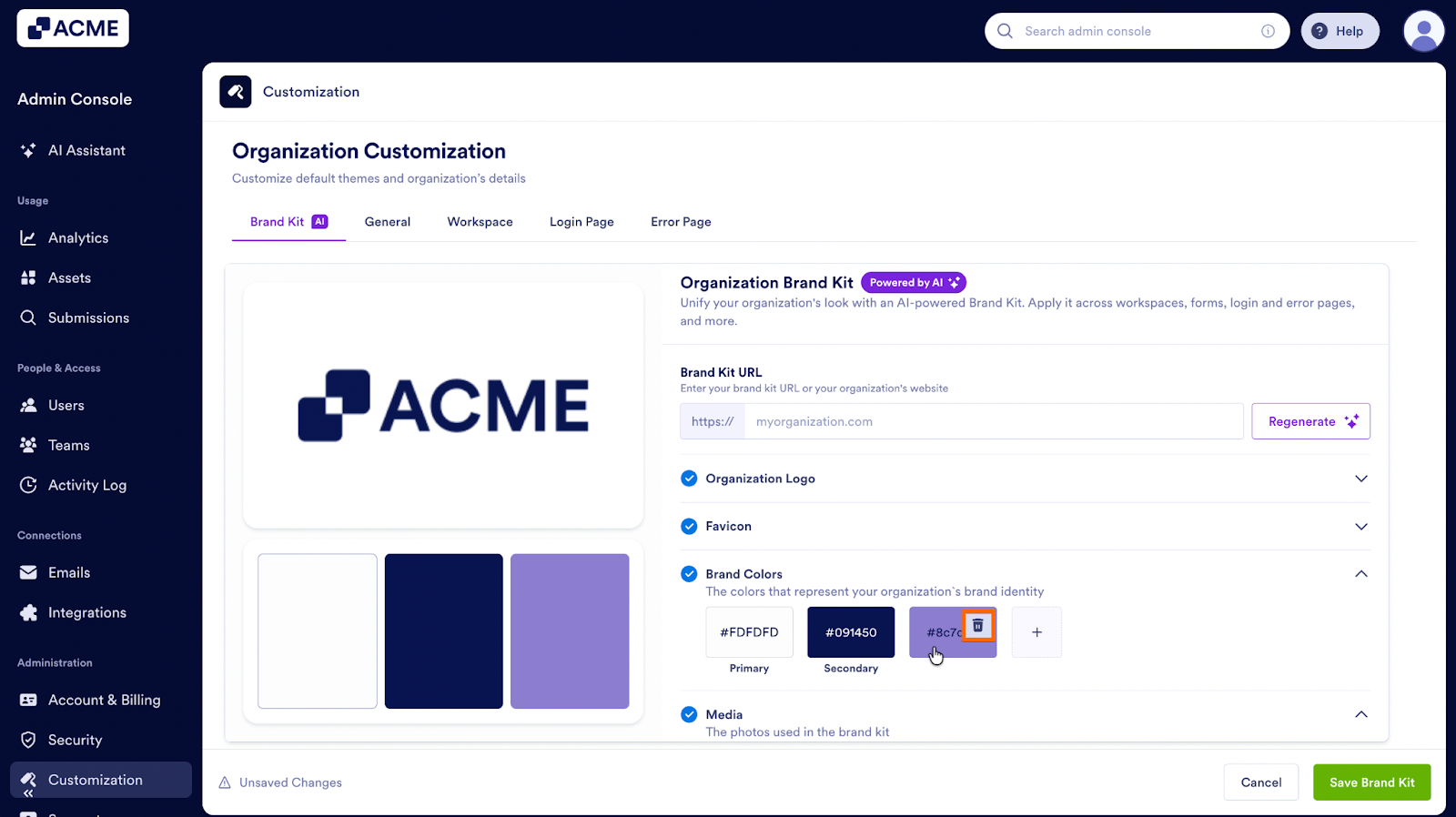Viewport: 1456px width, 817px height.
Task: Click the Emails envelope icon
Action: pos(28,572)
